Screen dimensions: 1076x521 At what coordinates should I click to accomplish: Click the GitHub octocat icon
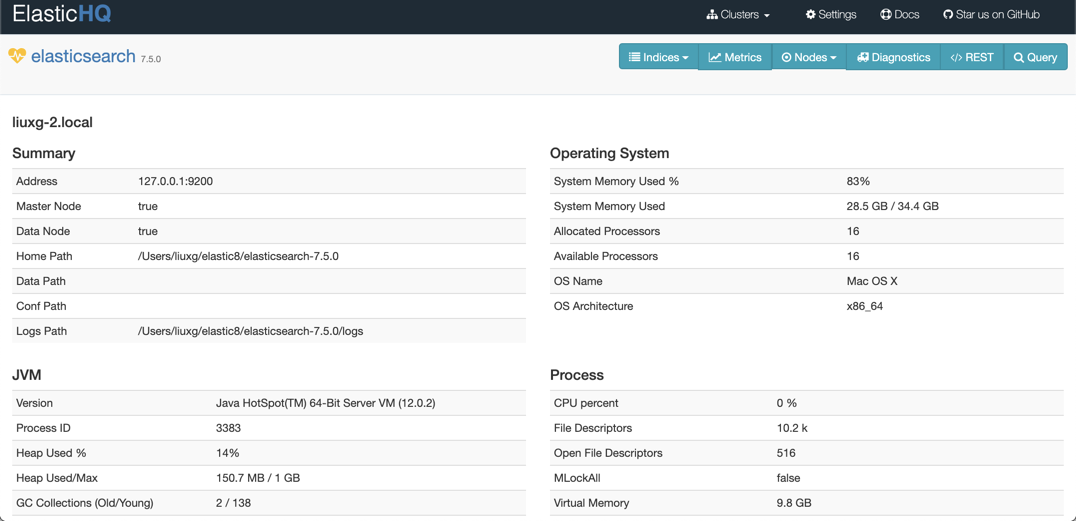pos(948,14)
